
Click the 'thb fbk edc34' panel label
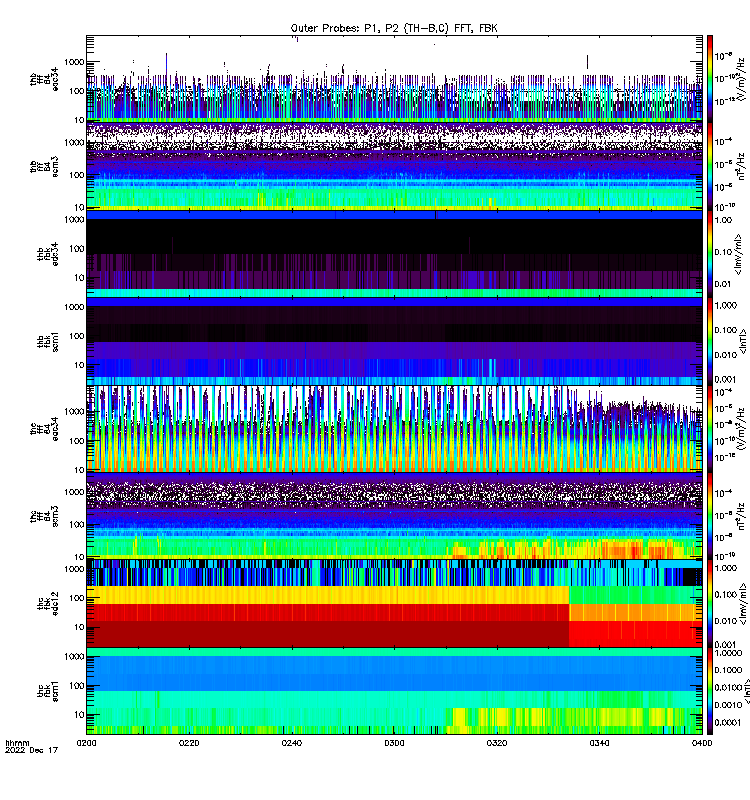(x=47, y=254)
